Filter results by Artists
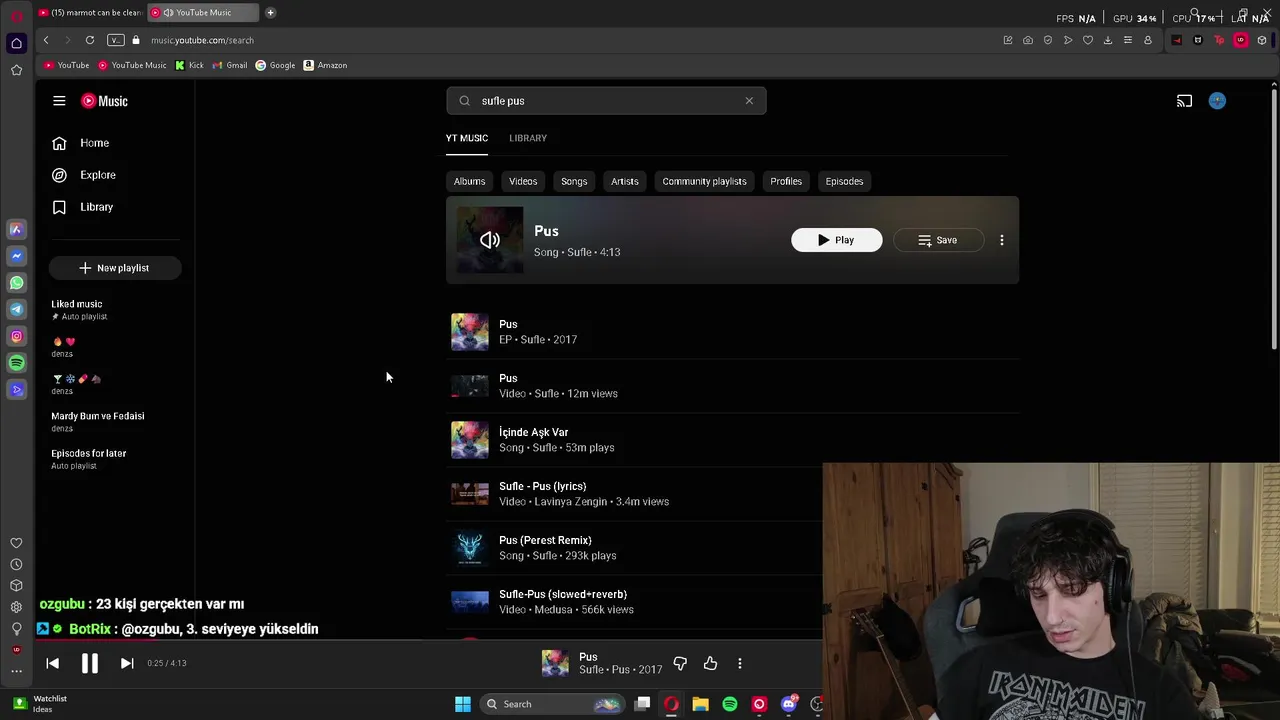The width and height of the screenshot is (1280, 720). coord(625,181)
